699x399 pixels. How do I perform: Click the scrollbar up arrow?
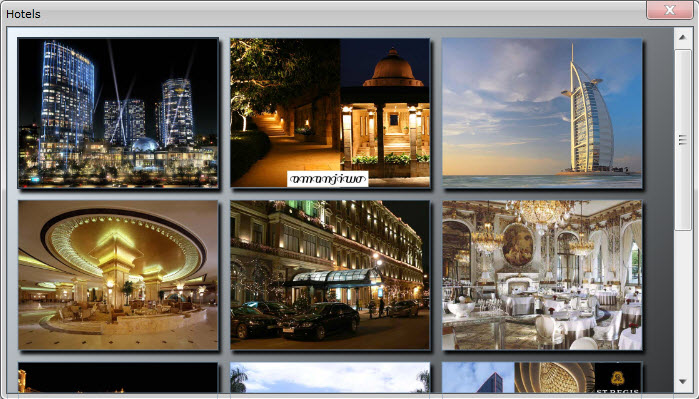pos(682,37)
